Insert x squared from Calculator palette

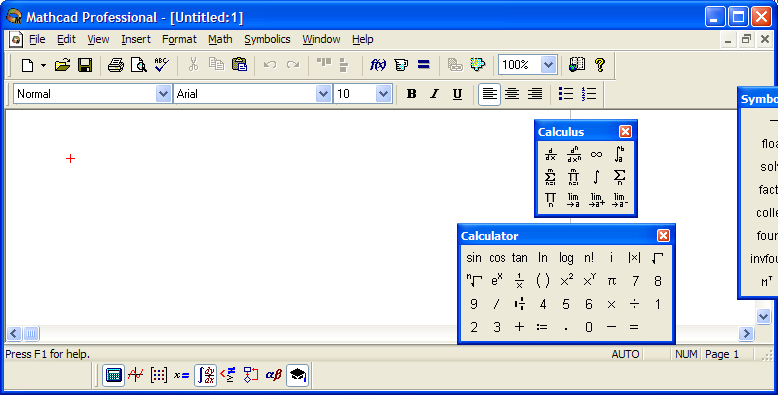(566, 281)
